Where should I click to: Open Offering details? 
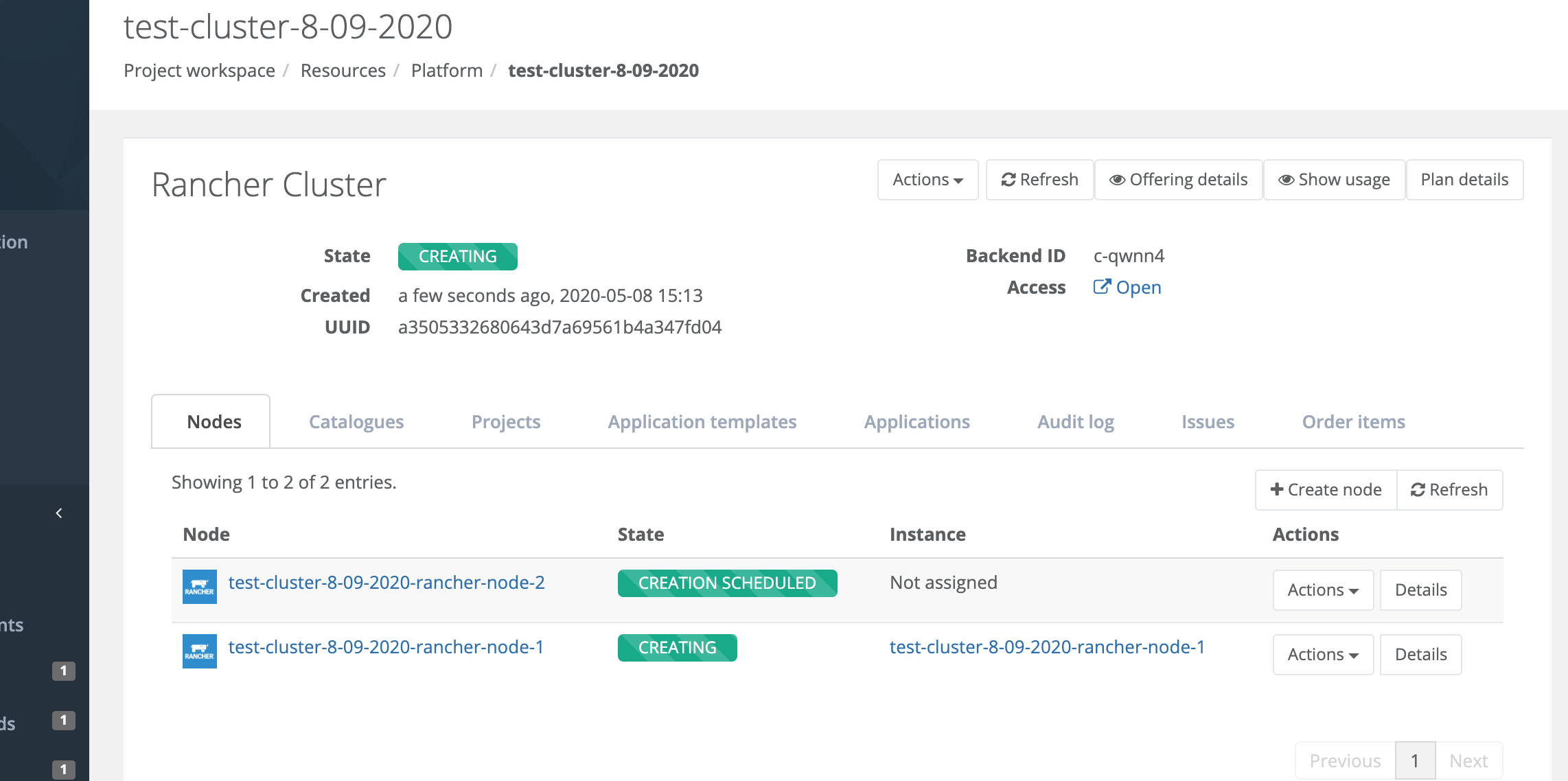(1178, 180)
